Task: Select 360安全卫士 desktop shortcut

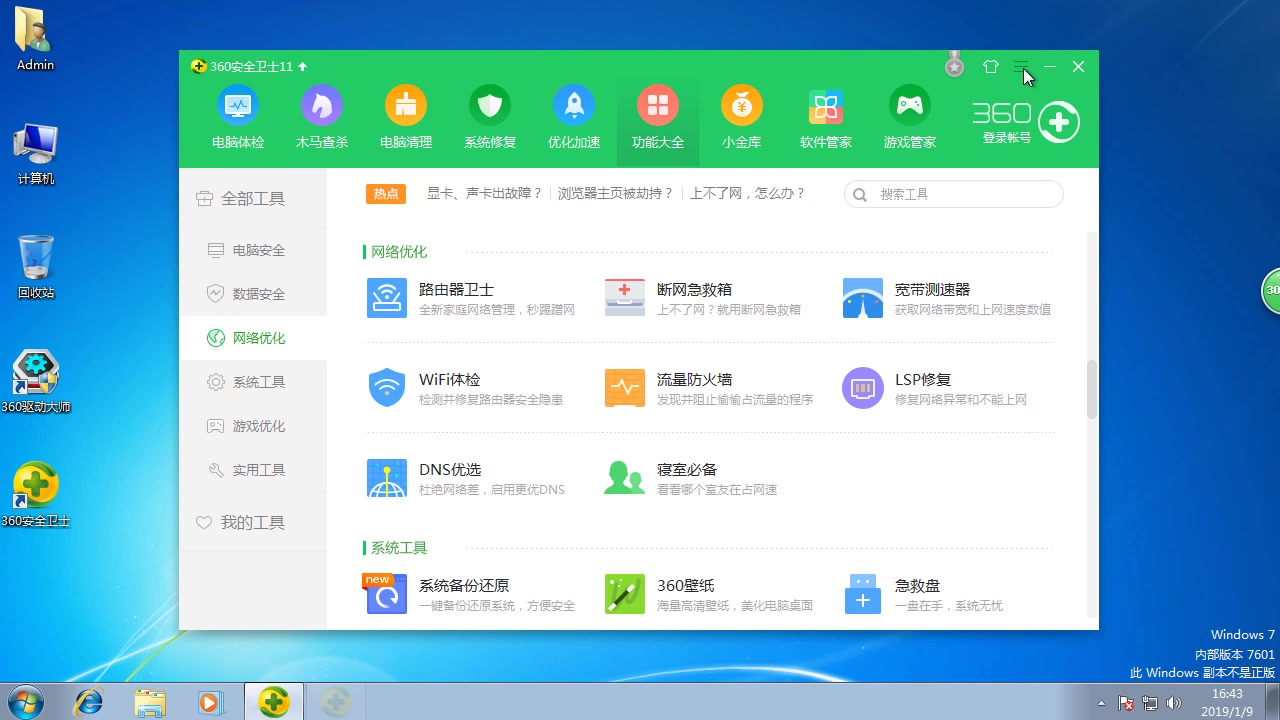Action: (x=36, y=496)
